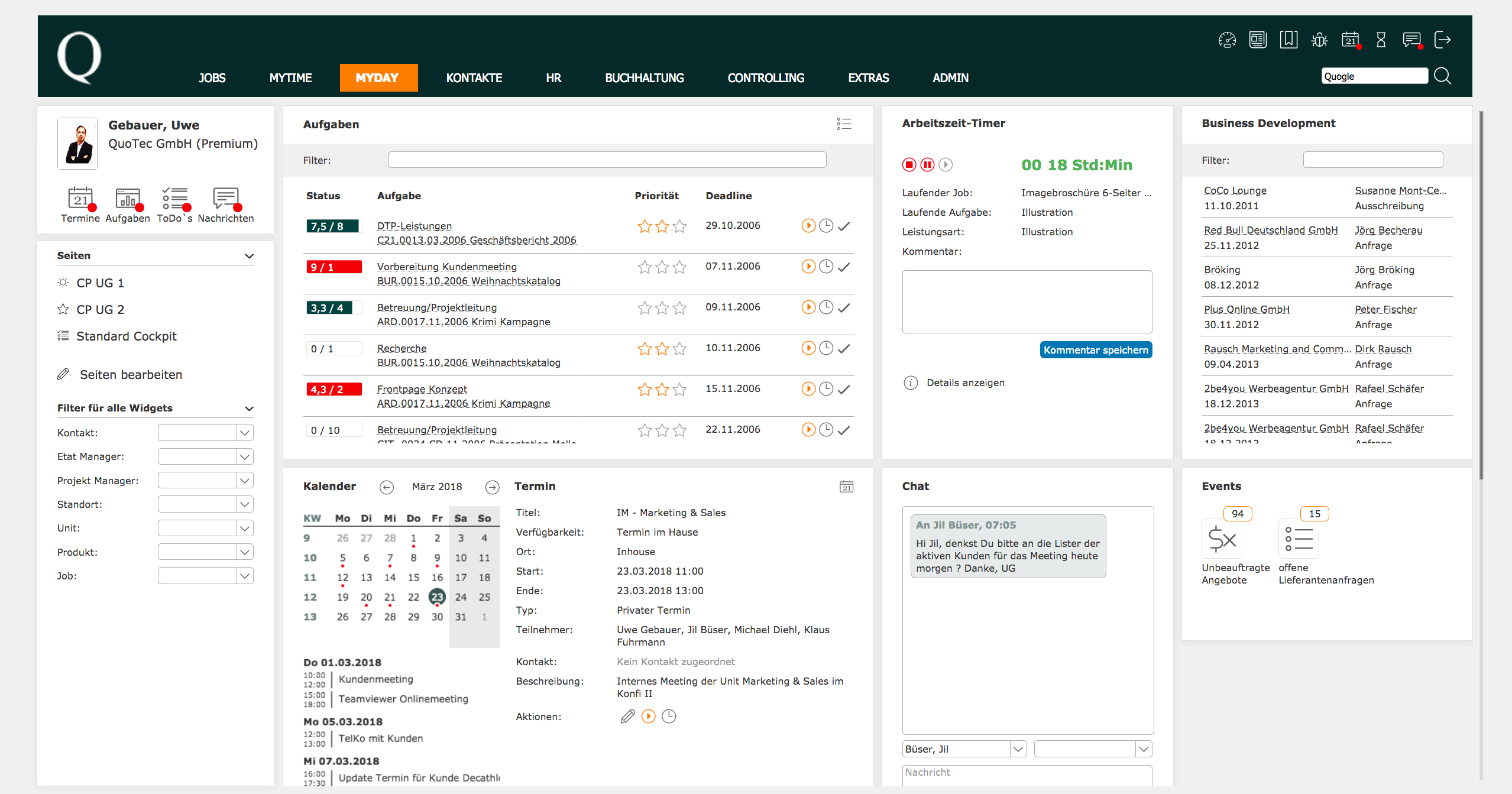
Task: Open the Red Bull Deutschland GmbH link
Action: [x=1270, y=230]
